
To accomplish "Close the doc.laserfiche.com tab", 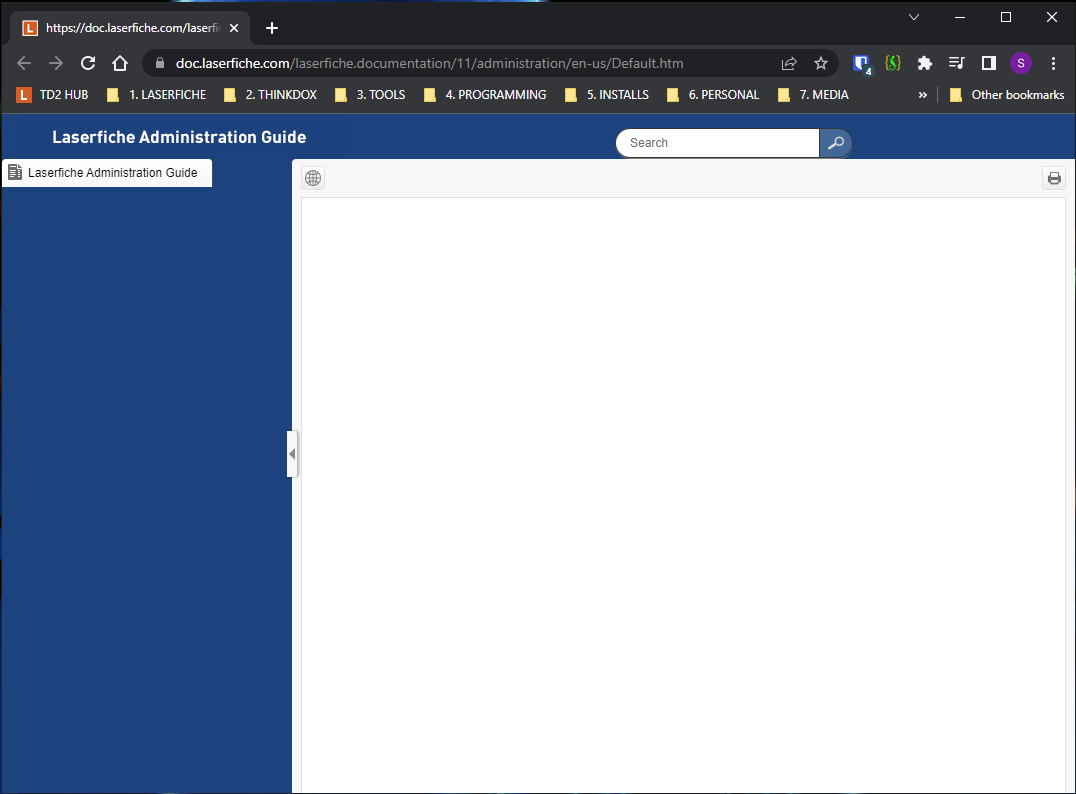I will 234,28.
